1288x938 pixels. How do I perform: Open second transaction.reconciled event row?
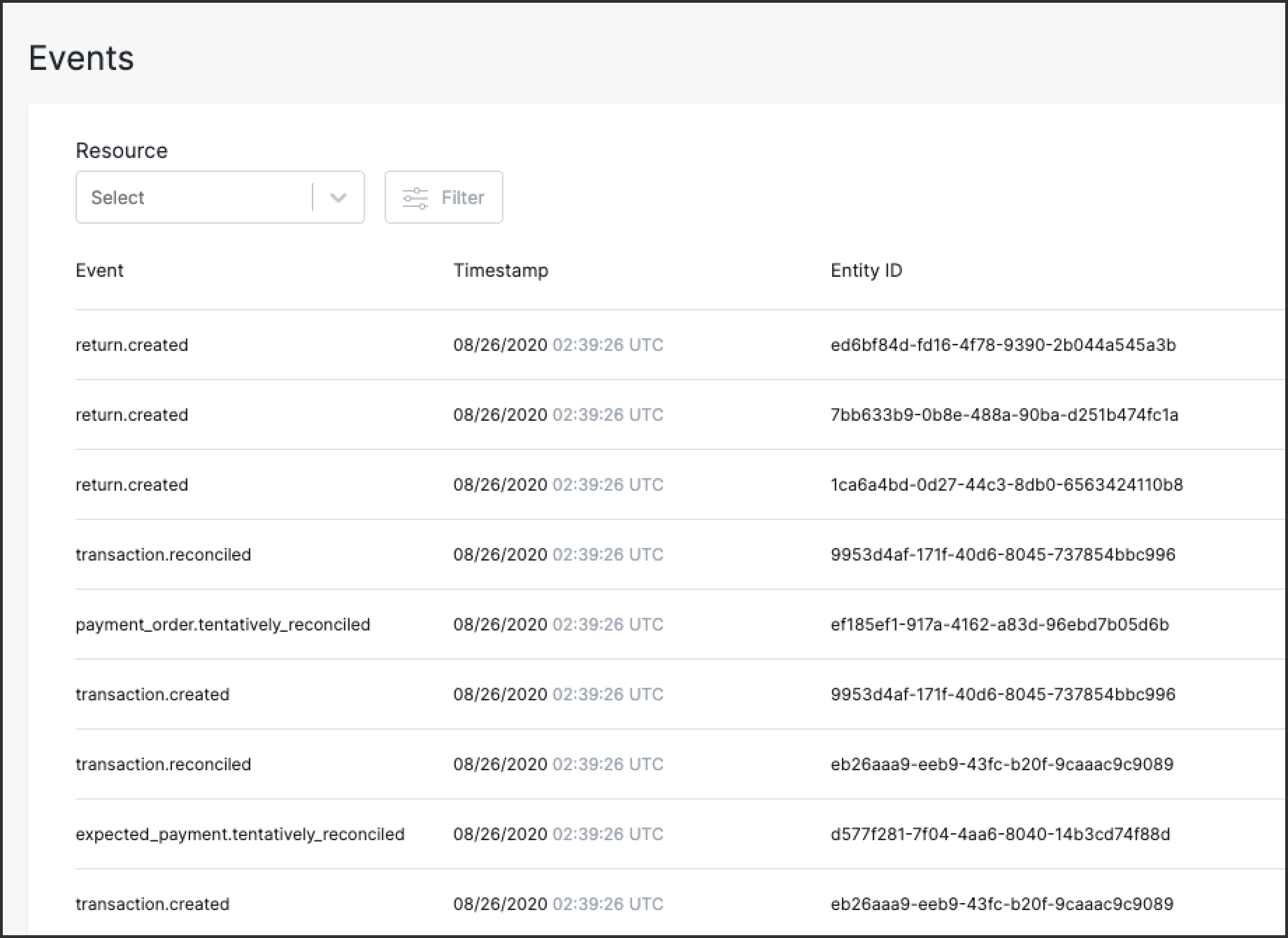pos(163,764)
